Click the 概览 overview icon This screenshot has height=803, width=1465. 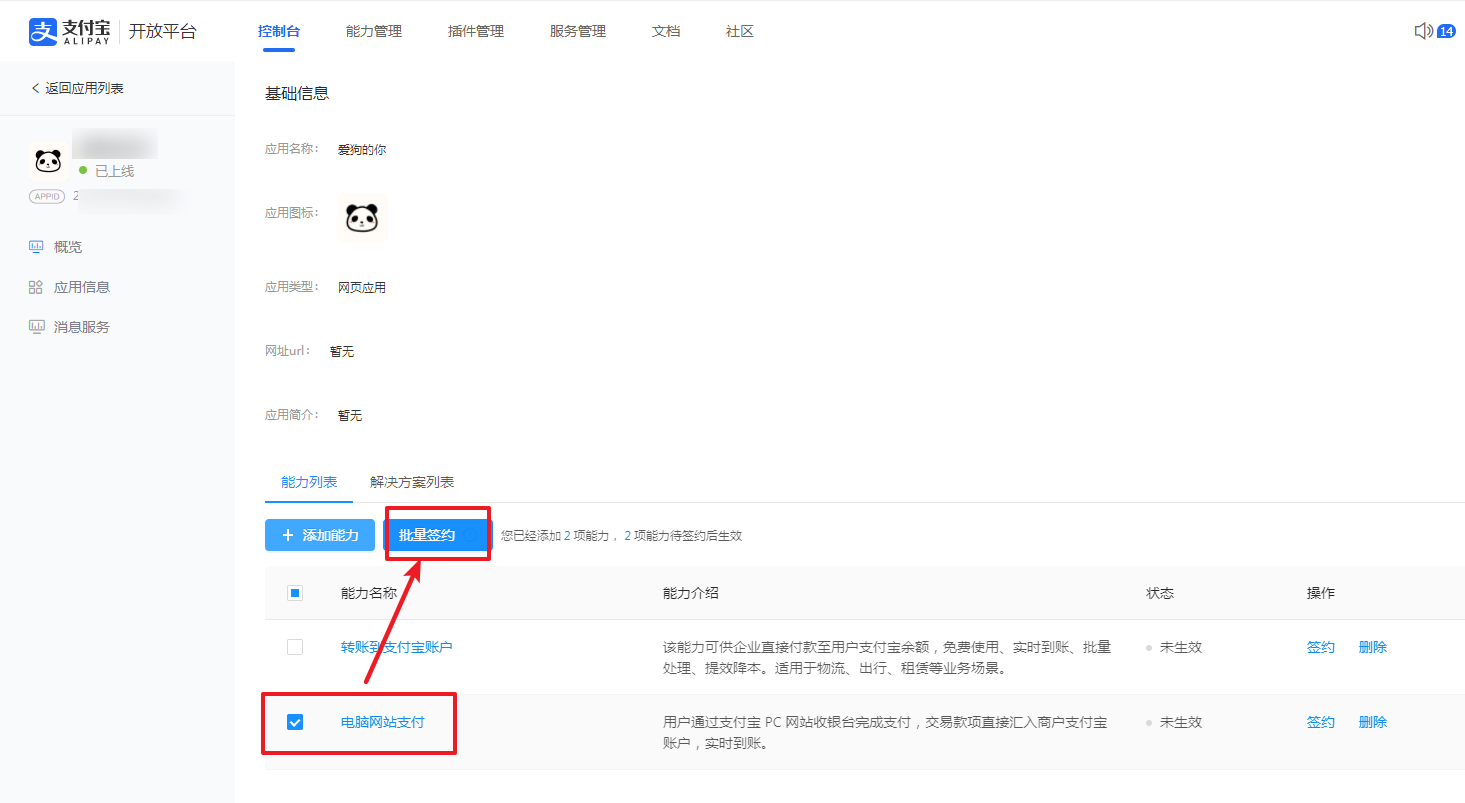click(x=36, y=247)
